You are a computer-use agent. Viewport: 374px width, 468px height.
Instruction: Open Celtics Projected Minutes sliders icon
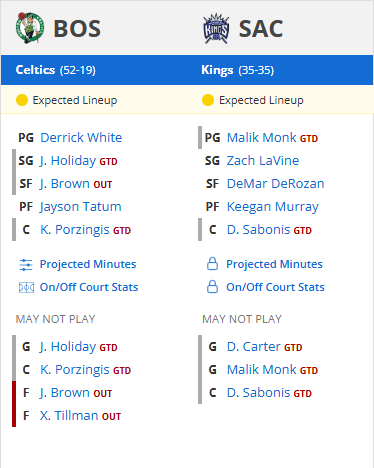point(26,265)
